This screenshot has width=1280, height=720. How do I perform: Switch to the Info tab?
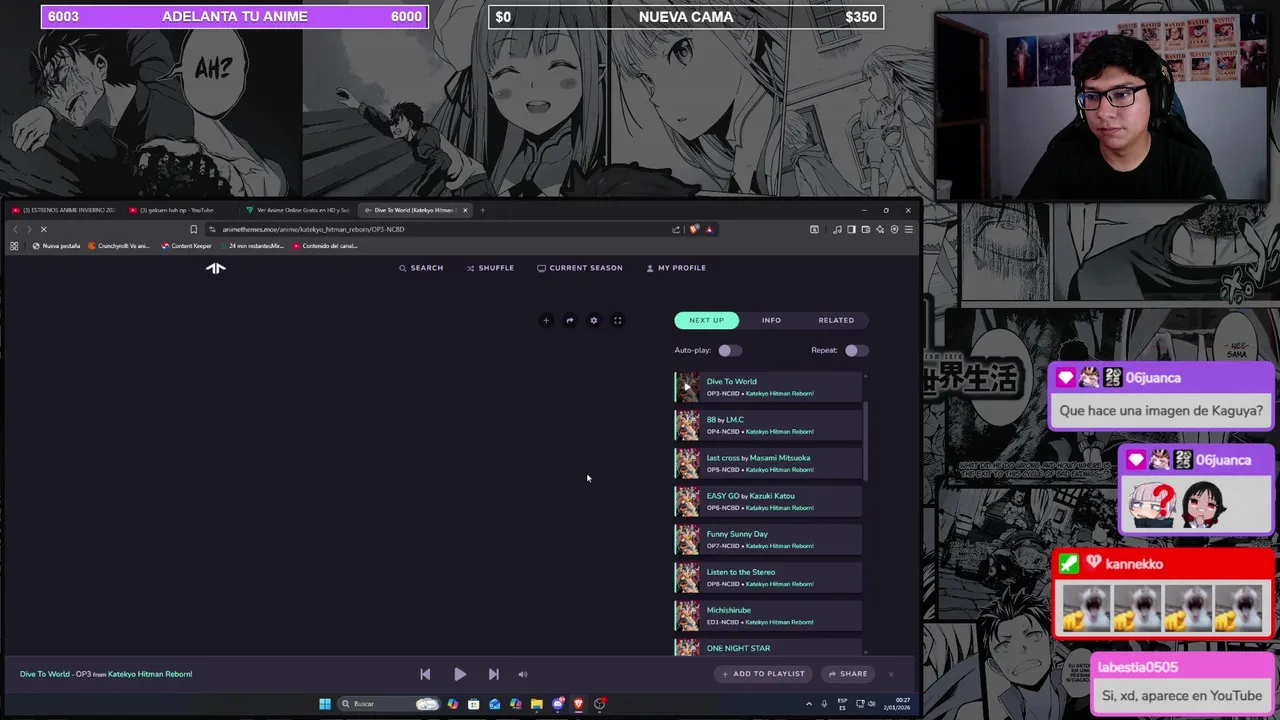click(771, 320)
